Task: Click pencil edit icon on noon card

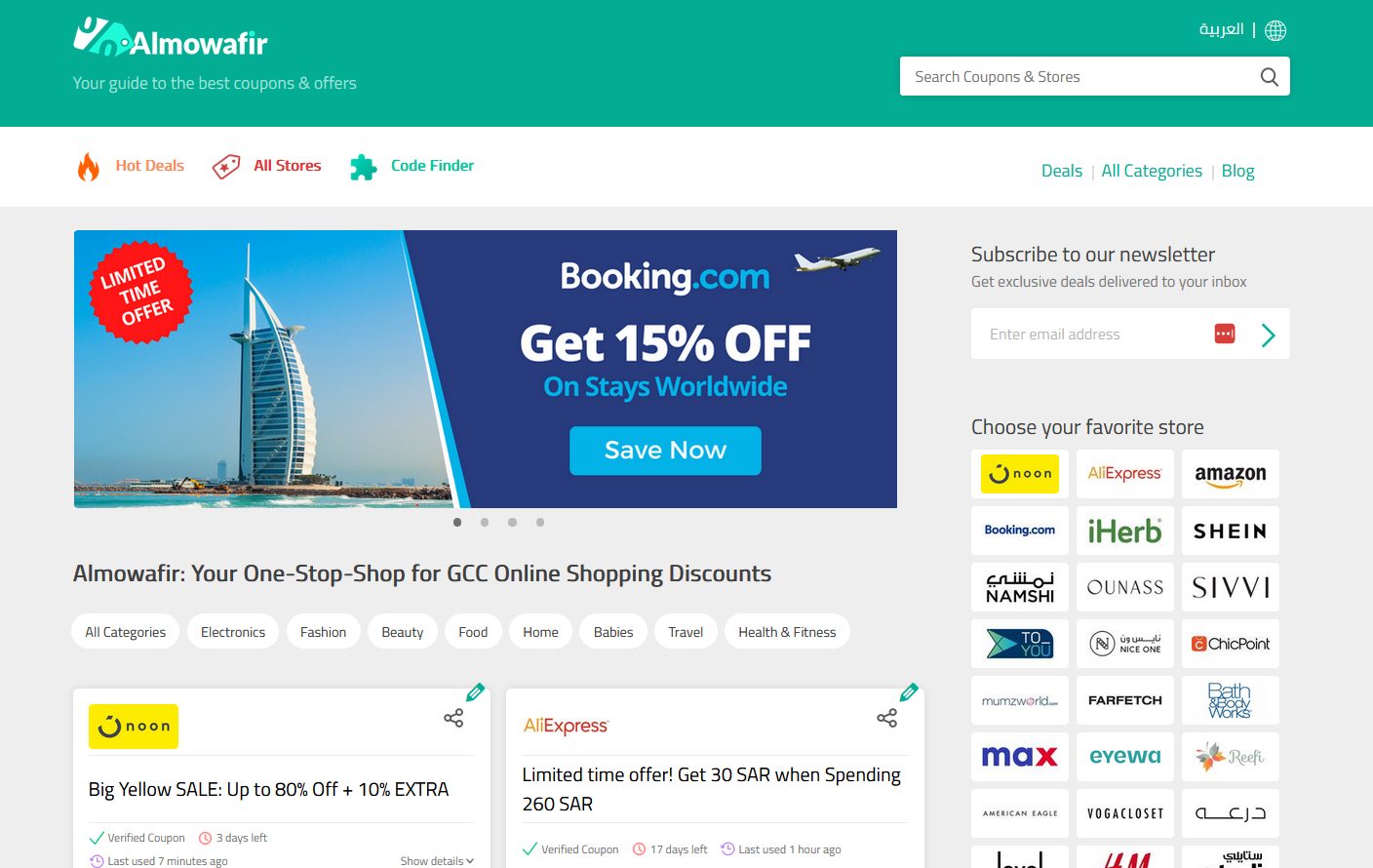Action: pyautogui.click(x=475, y=692)
